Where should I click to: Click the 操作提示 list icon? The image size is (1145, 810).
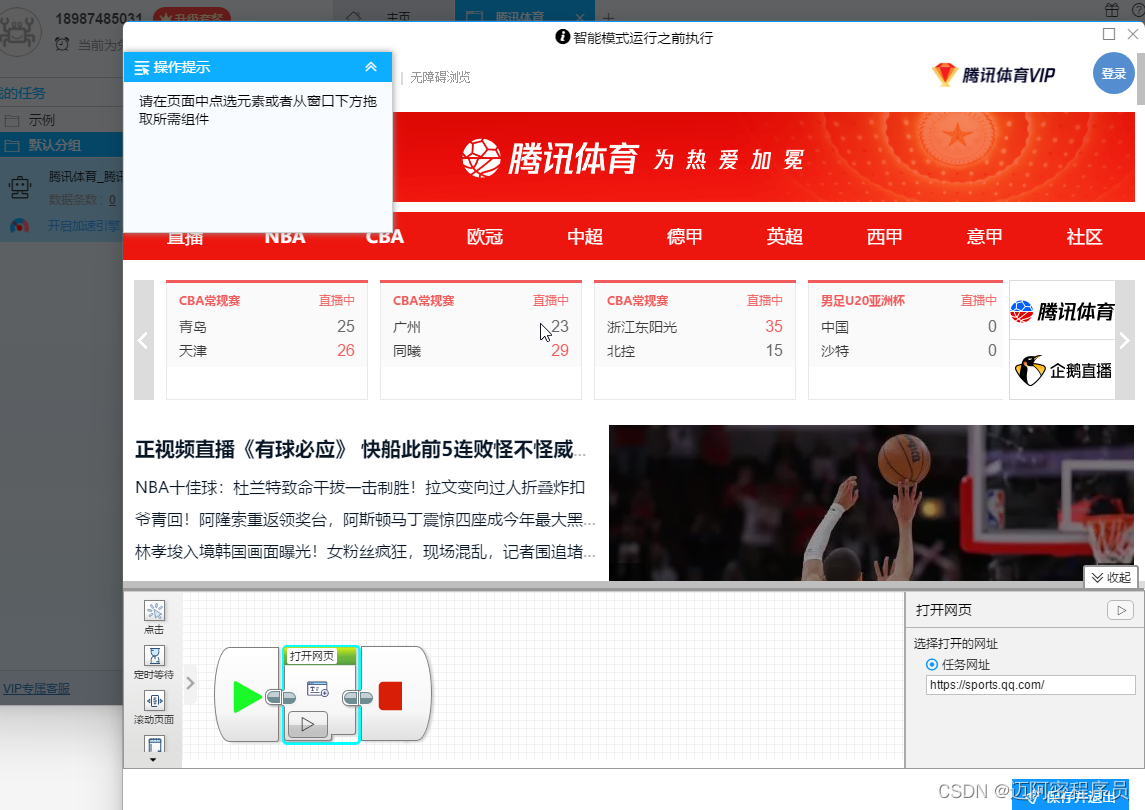[x=142, y=68]
